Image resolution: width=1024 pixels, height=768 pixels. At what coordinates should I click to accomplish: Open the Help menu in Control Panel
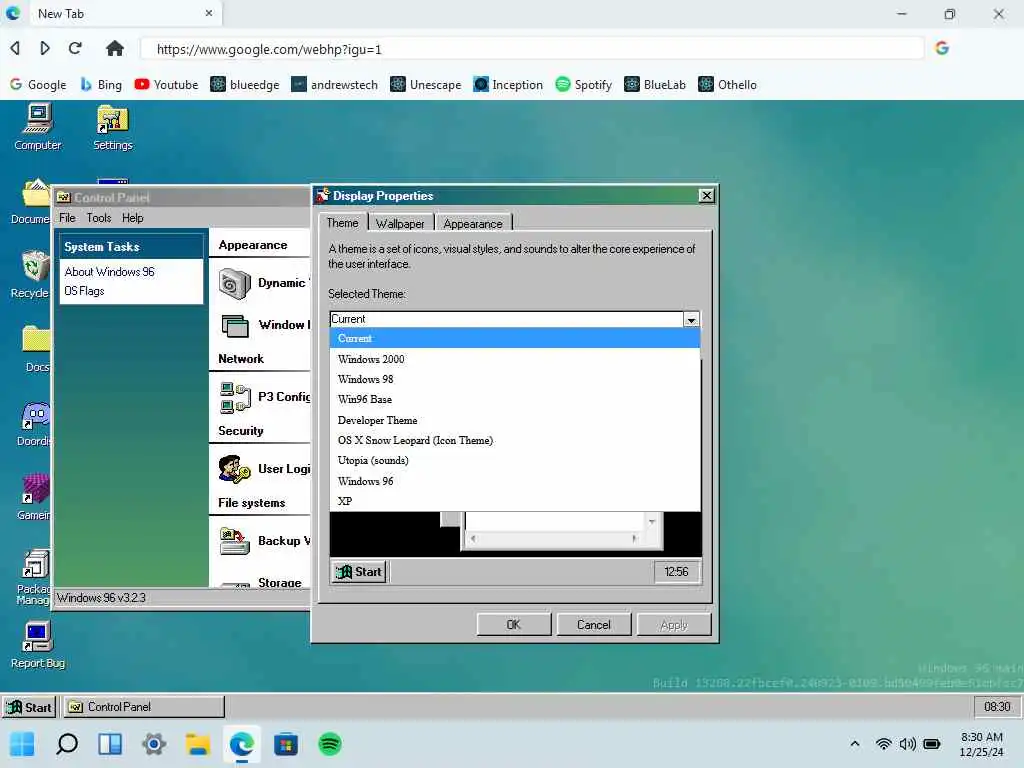(x=133, y=218)
